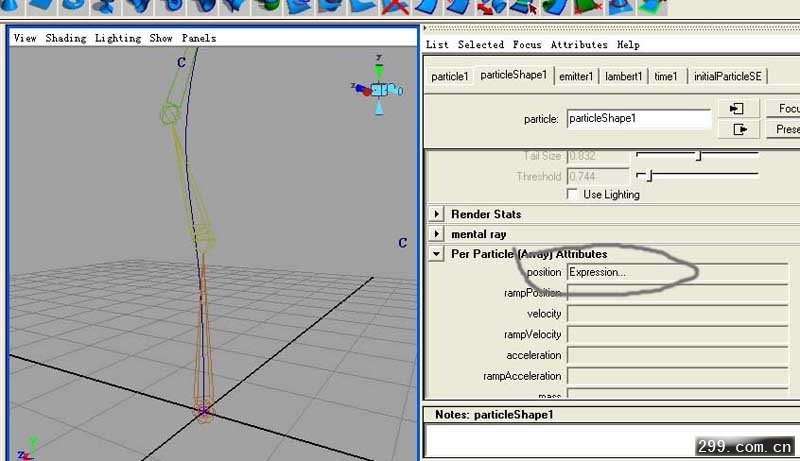The height and width of the screenshot is (461, 800).
Task: Click the green Y cone on view compass
Action: point(379,70)
